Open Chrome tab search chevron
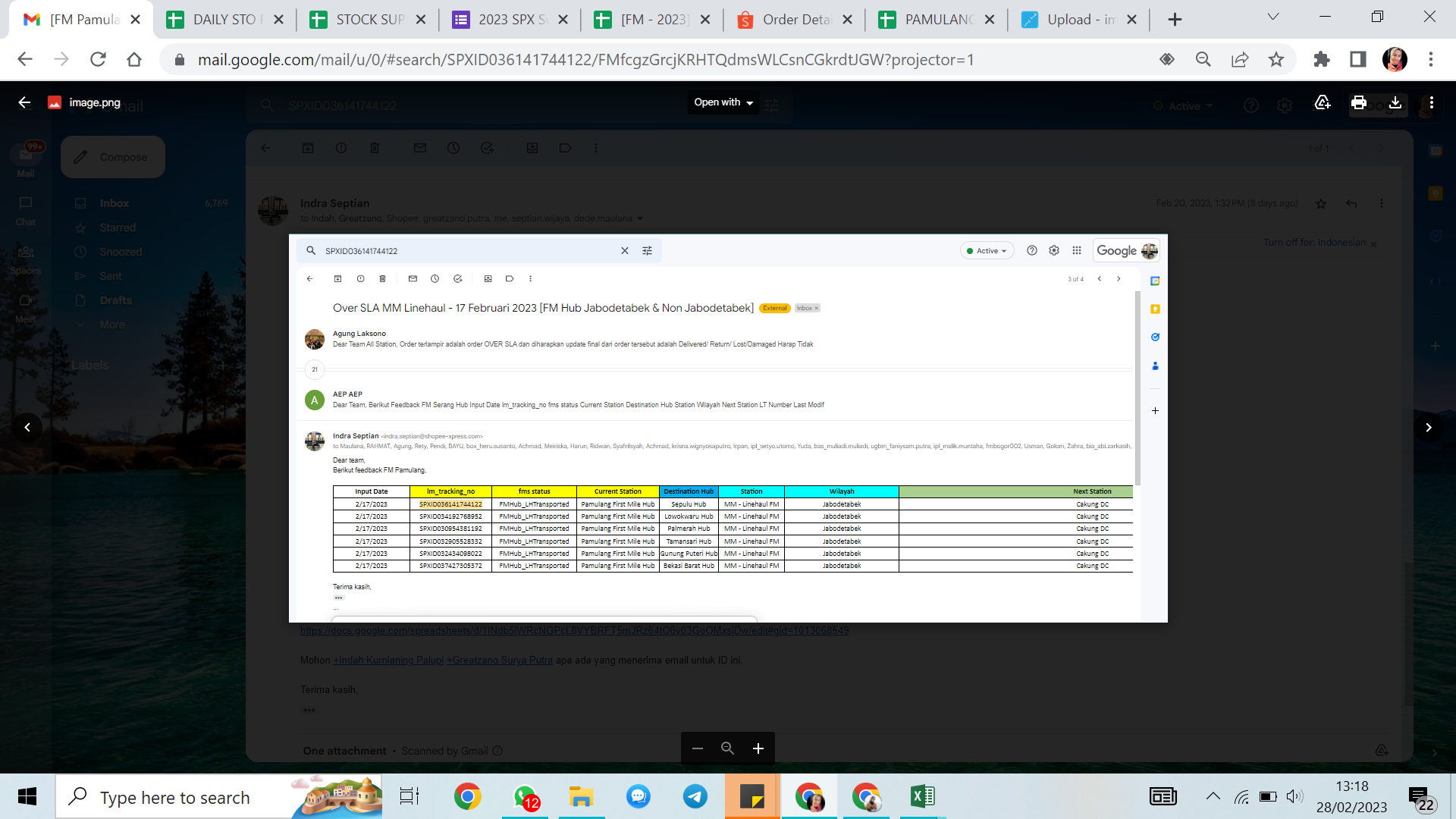Screen dimensions: 1456x819 point(1273,17)
